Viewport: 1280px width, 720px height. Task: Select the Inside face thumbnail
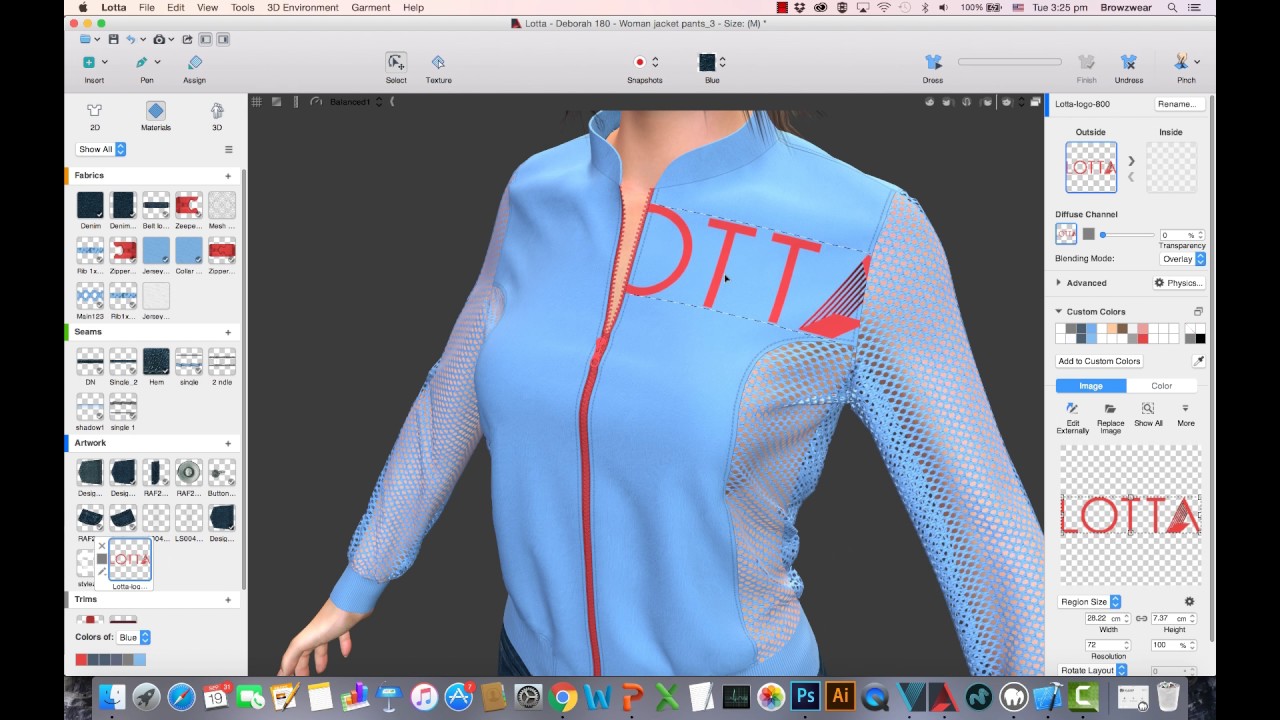[1171, 167]
